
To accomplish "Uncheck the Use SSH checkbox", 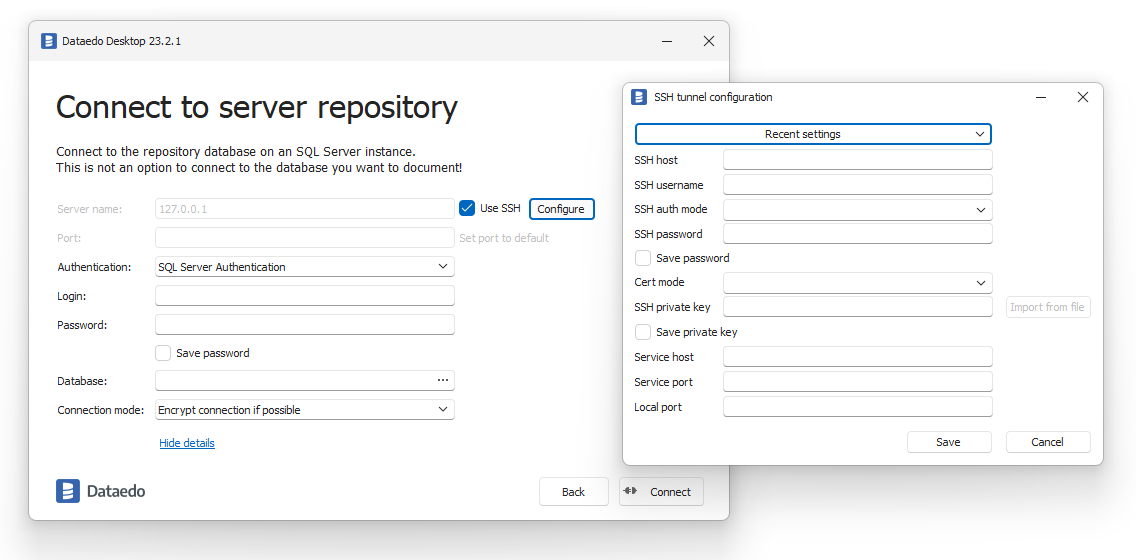I will pos(467,209).
